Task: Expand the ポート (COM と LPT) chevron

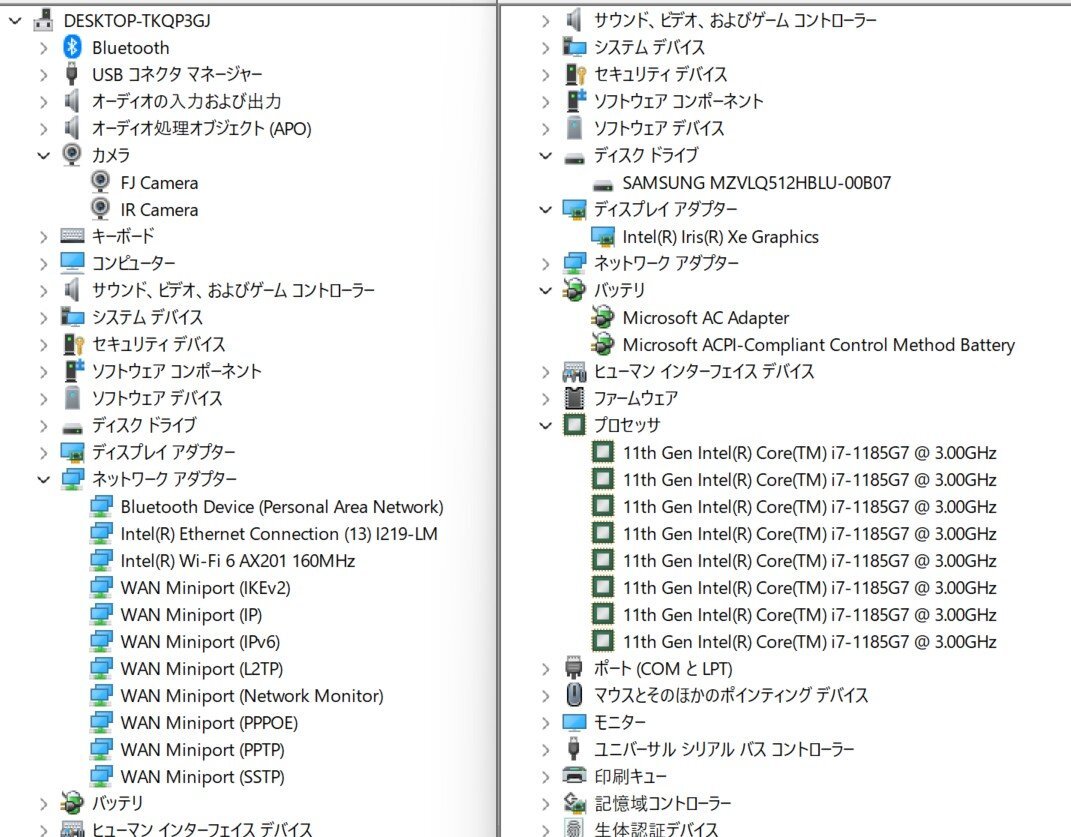Action: [546, 668]
